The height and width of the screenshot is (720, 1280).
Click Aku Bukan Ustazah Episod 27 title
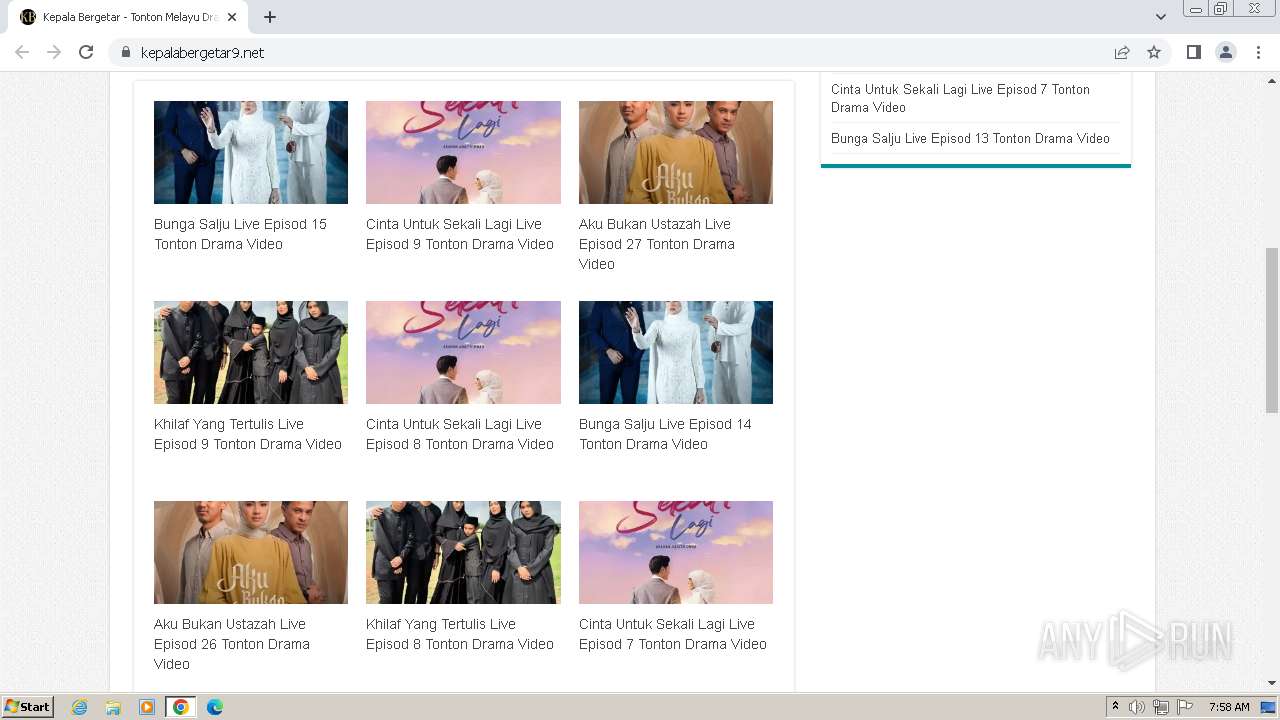point(657,244)
